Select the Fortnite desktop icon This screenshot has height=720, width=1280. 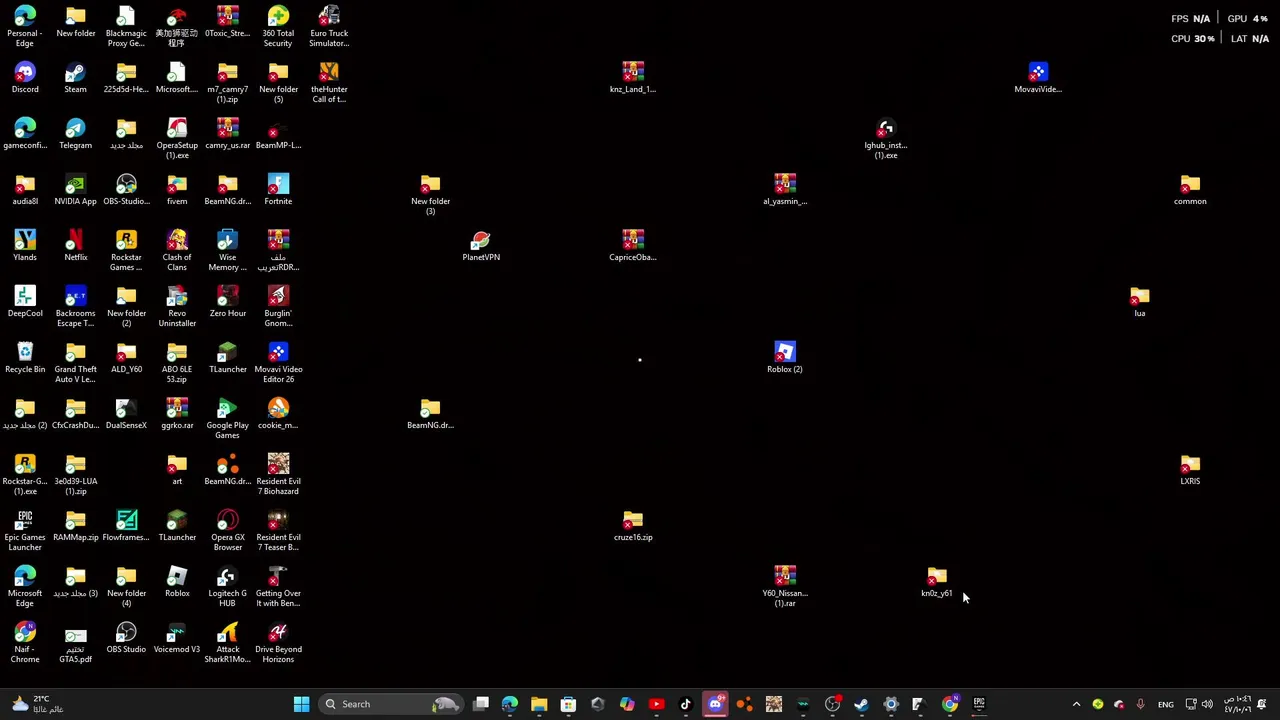278,190
